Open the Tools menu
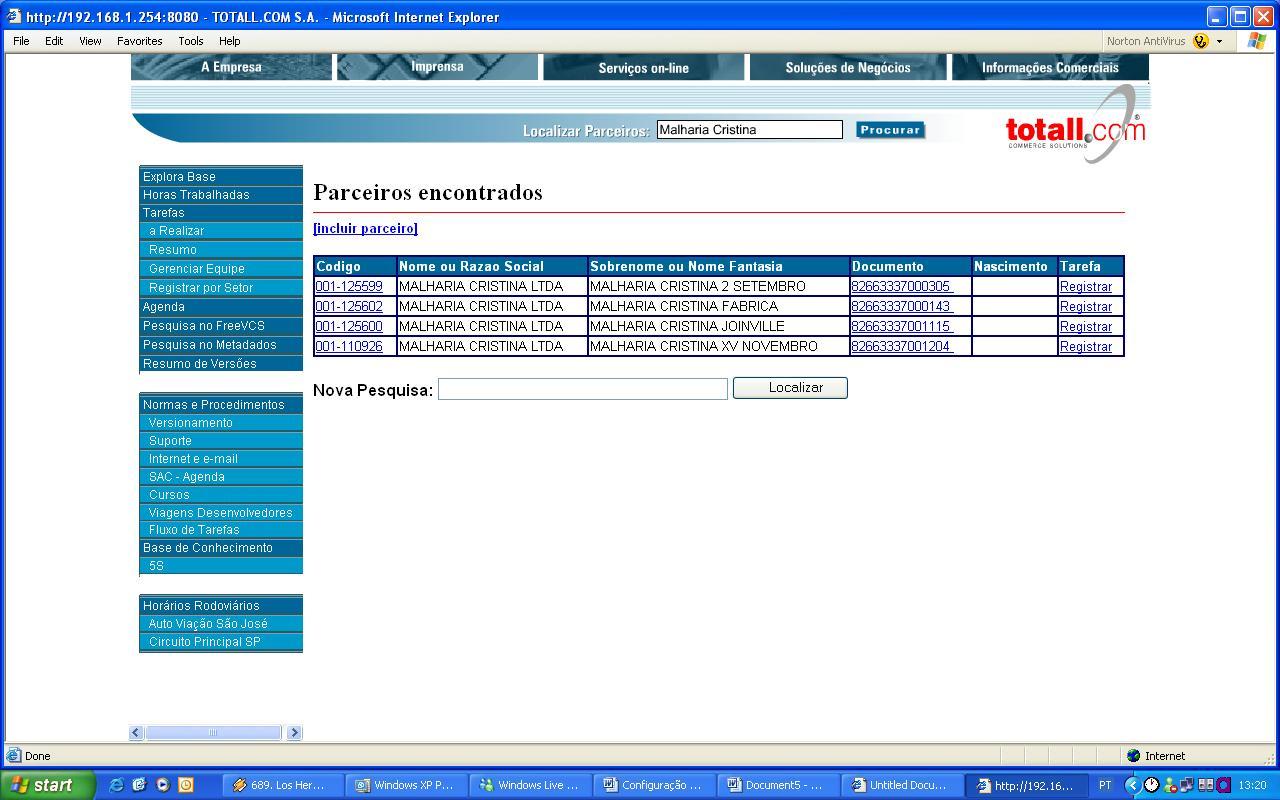1280x800 pixels. 190,41
